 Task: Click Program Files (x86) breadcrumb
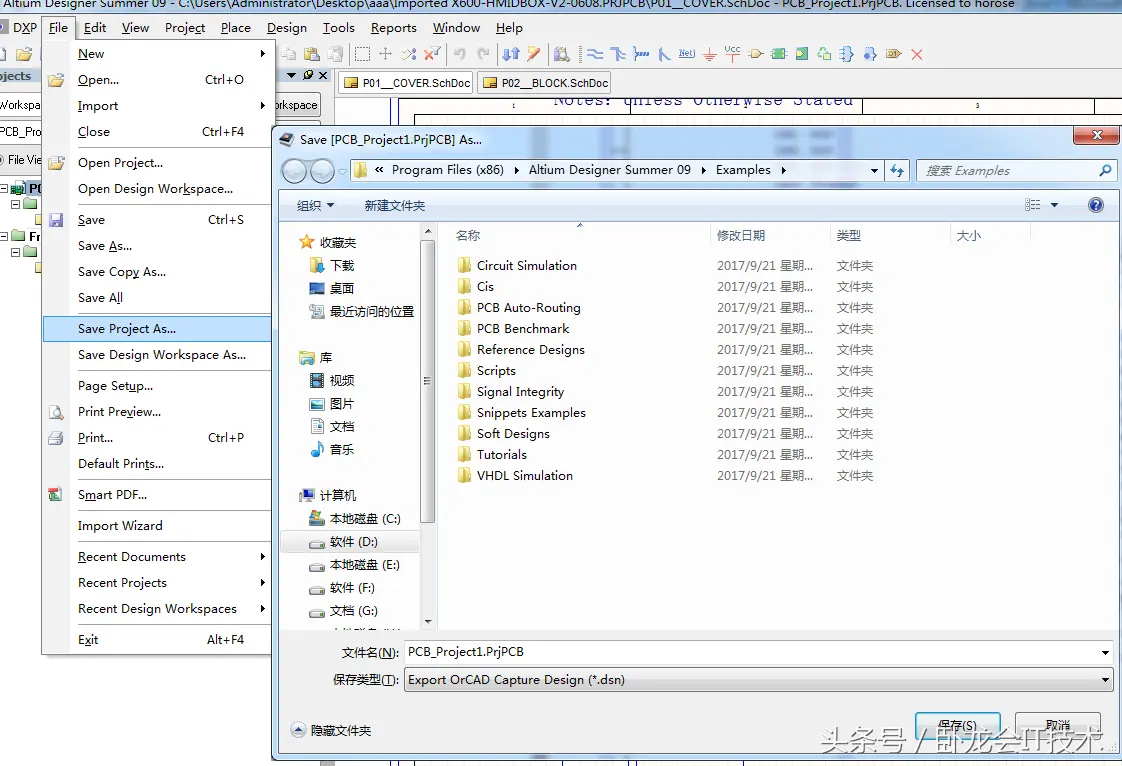tap(447, 170)
